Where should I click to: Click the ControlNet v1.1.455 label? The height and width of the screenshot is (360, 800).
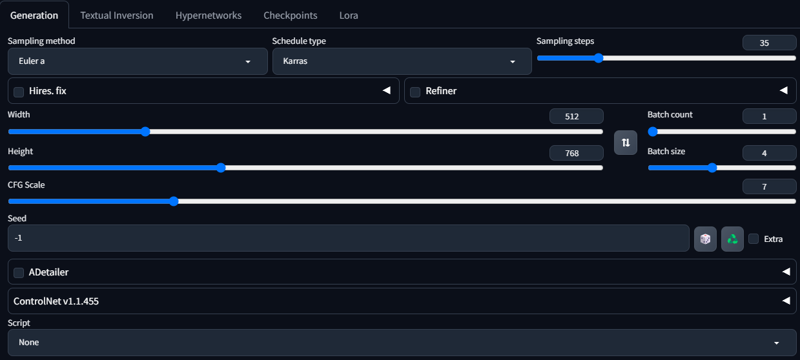[56, 301]
